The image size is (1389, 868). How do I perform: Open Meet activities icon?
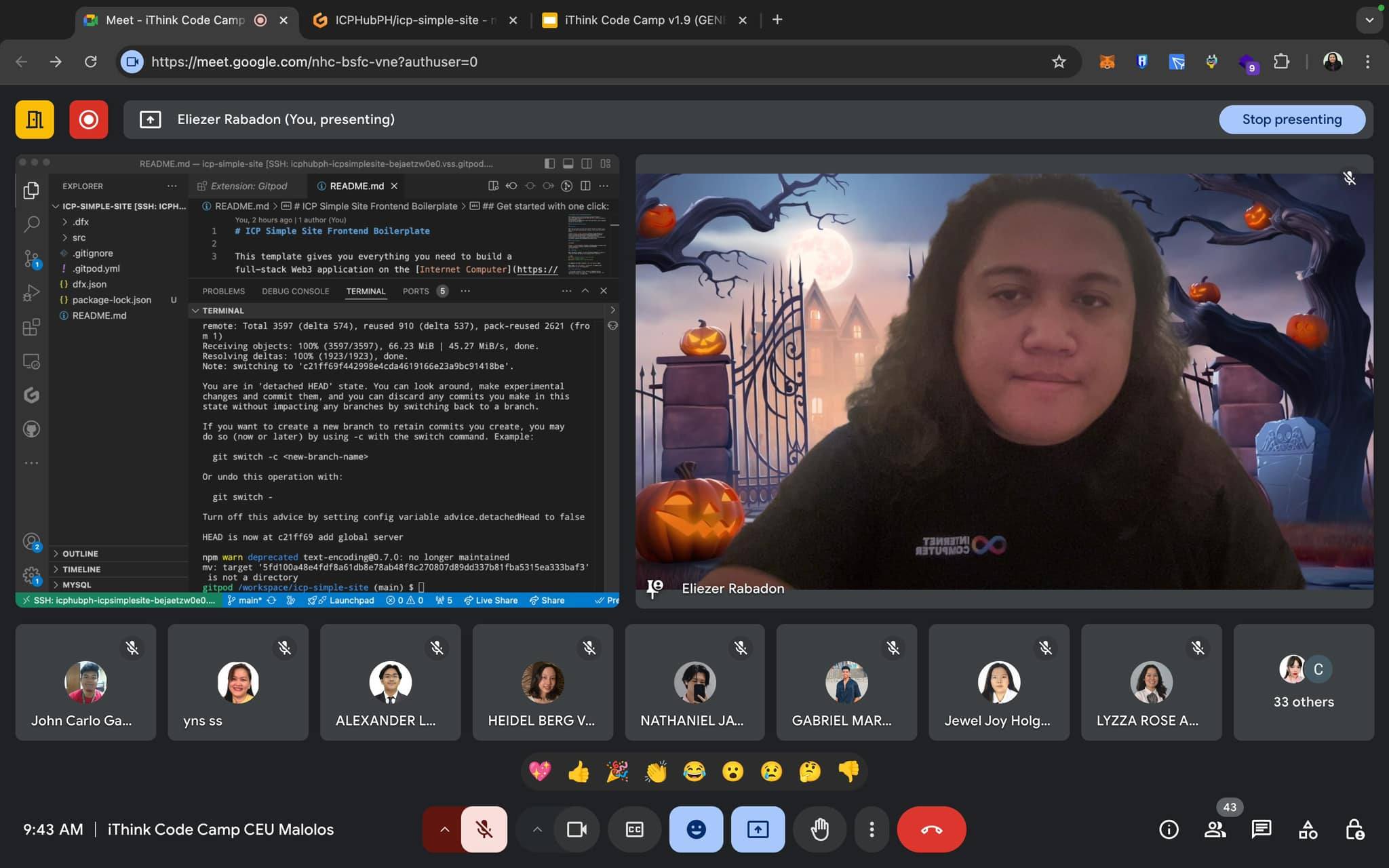point(1308,829)
